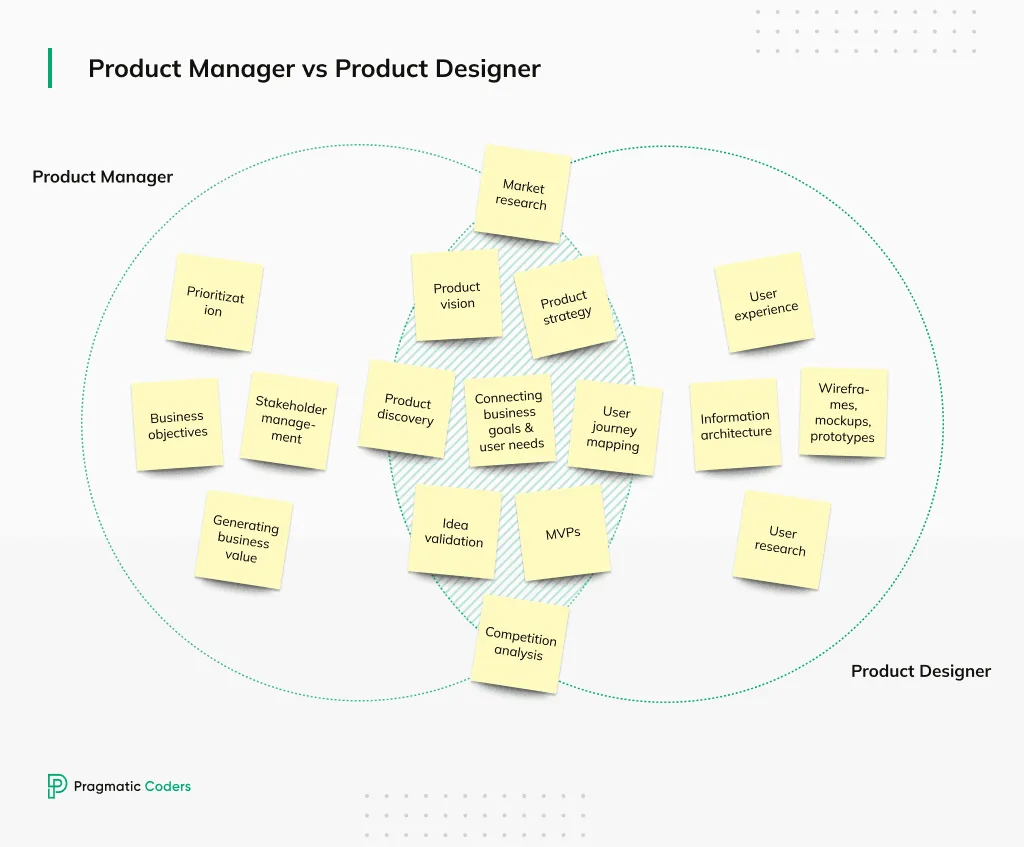Click the "Wireframes, mockups, prototypes" sticky note
This screenshot has width=1024, height=847.
point(843,412)
